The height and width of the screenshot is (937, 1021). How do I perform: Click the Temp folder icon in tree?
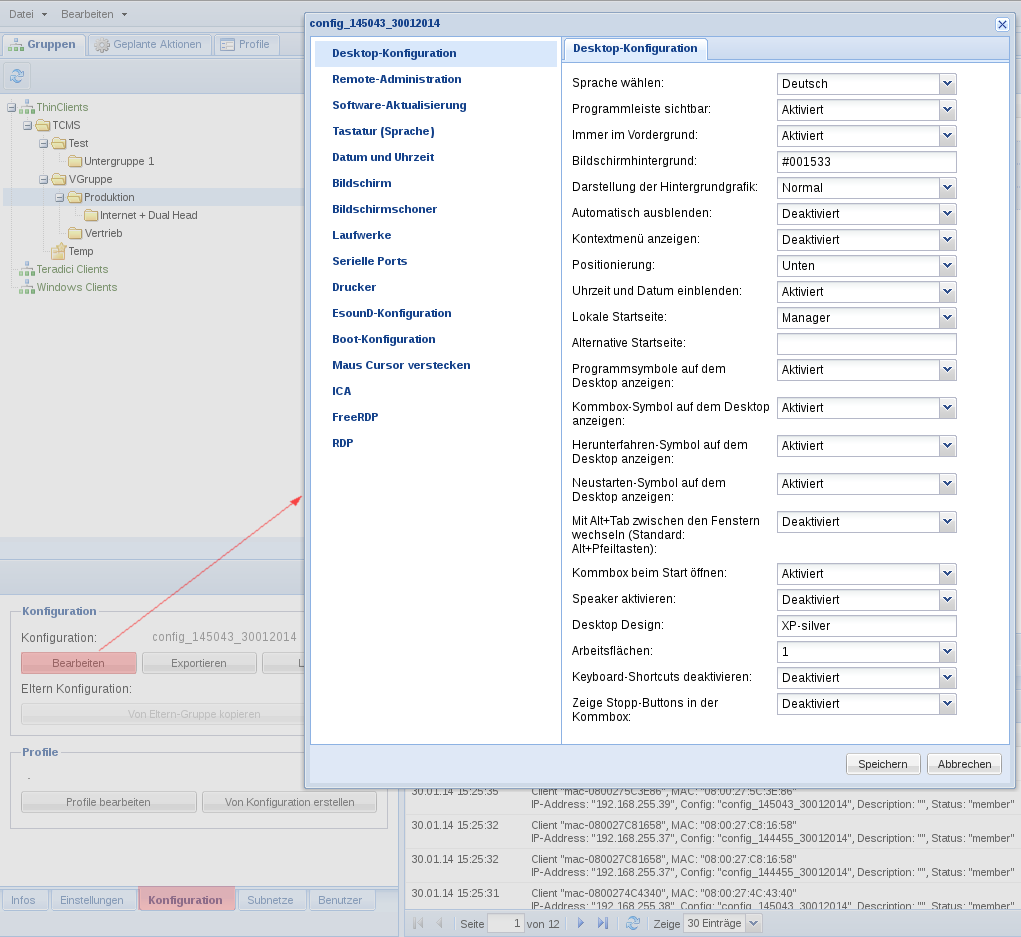click(58, 251)
